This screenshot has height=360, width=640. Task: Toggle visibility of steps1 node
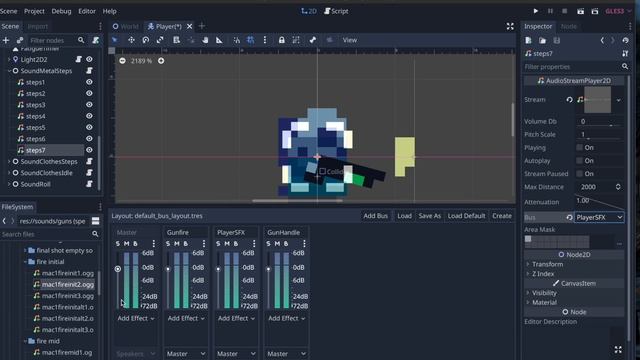tap(89, 82)
